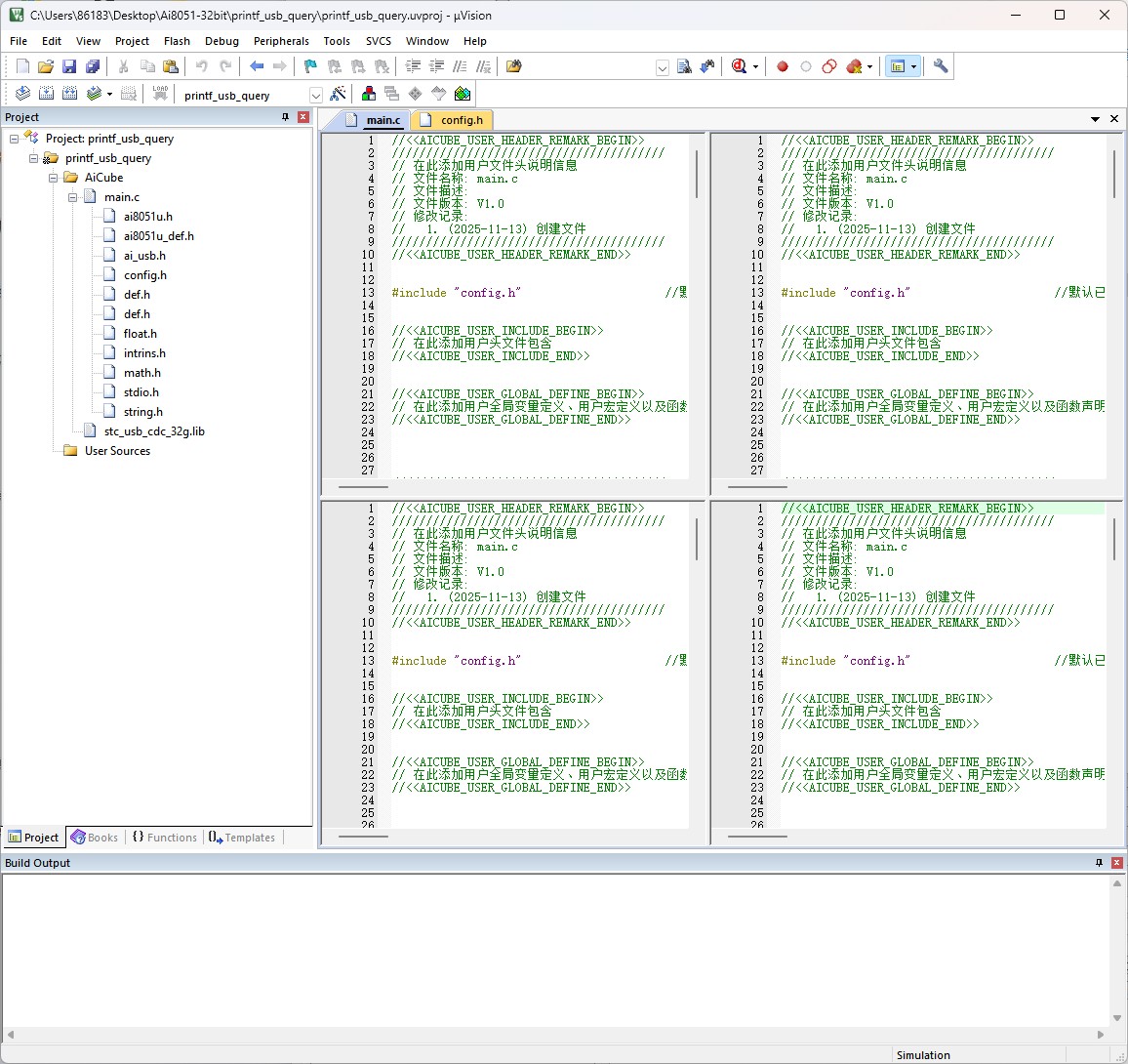The height and width of the screenshot is (1064, 1128).
Task: Open the Peripherals menu
Action: pos(281,41)
